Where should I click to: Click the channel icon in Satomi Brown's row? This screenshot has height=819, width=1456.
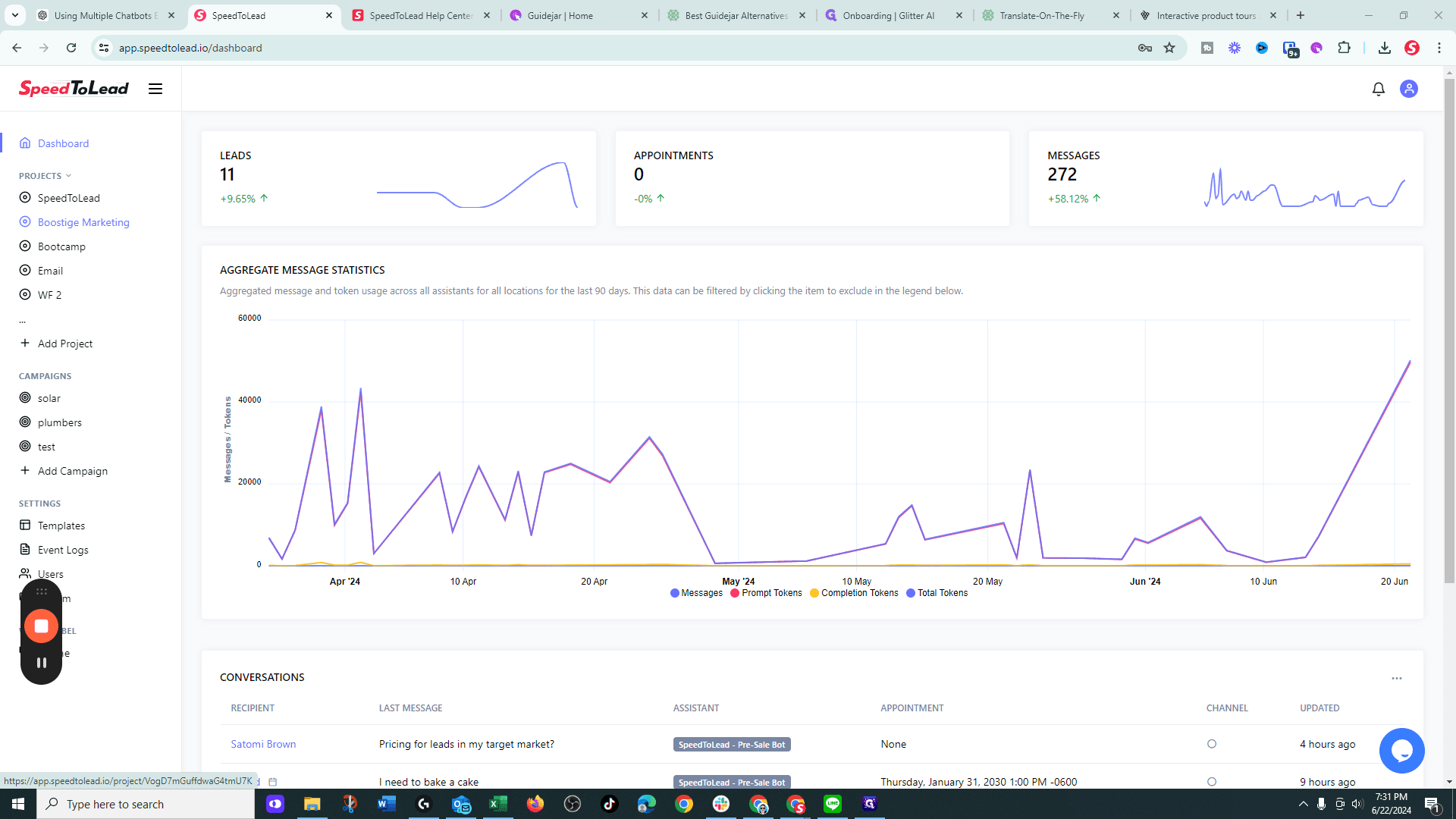(x=1212, y=744)
